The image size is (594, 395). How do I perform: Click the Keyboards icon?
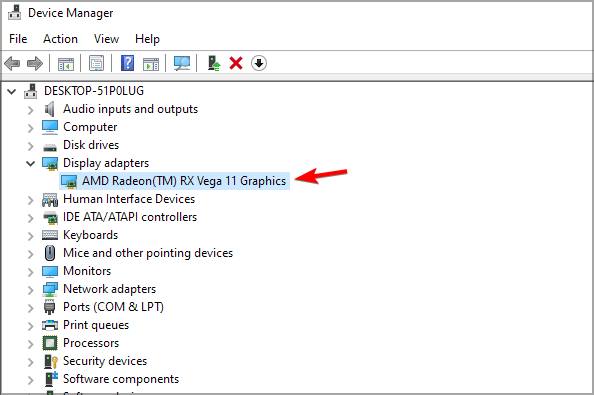coord(50,235)
